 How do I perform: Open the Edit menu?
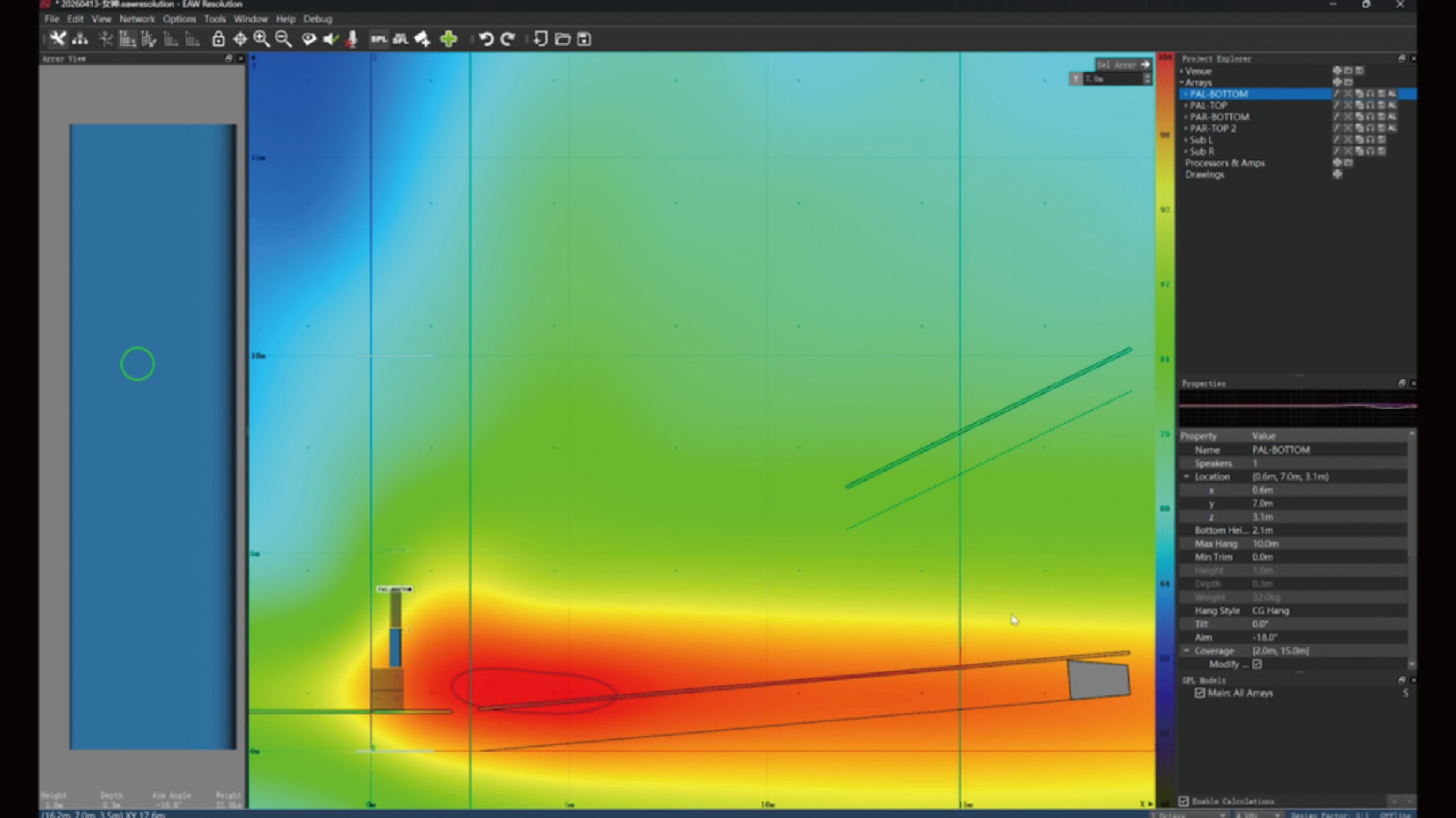[x=75, y=19]
